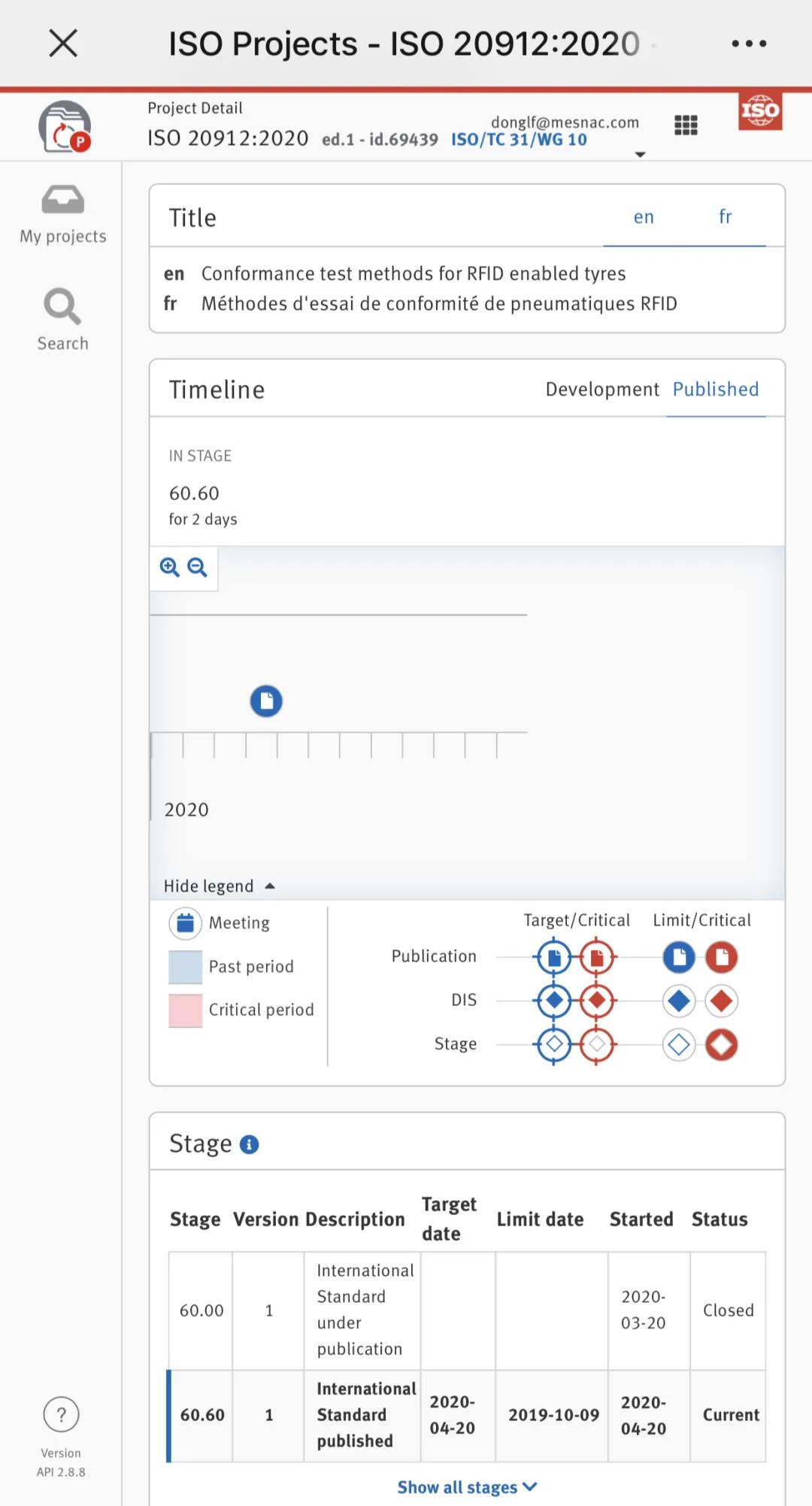Open the help question mark icon
This screenshot has width=812, height=1506.
point(62,1414)
